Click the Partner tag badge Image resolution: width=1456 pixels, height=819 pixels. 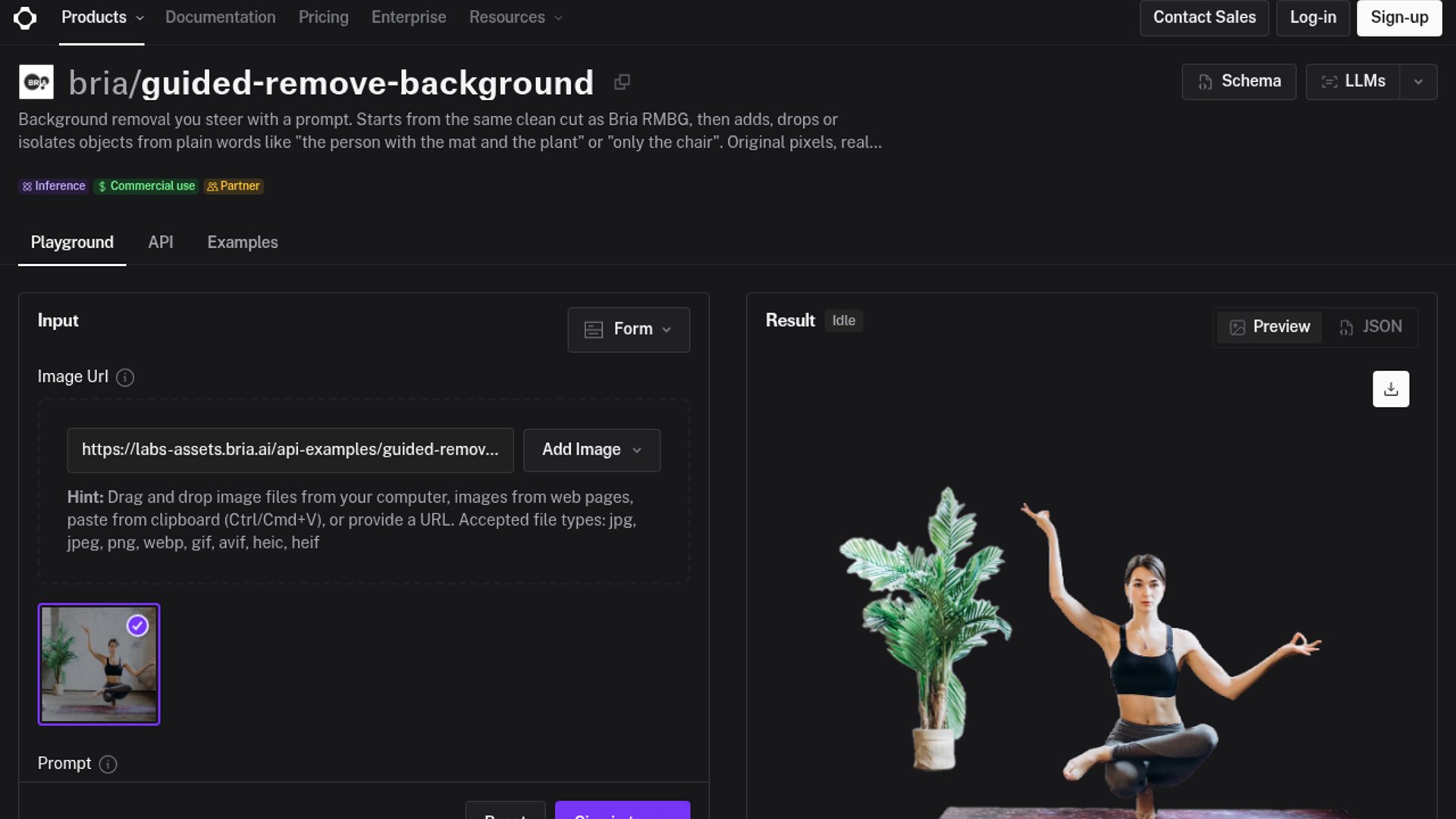click(x=234, y=186)
